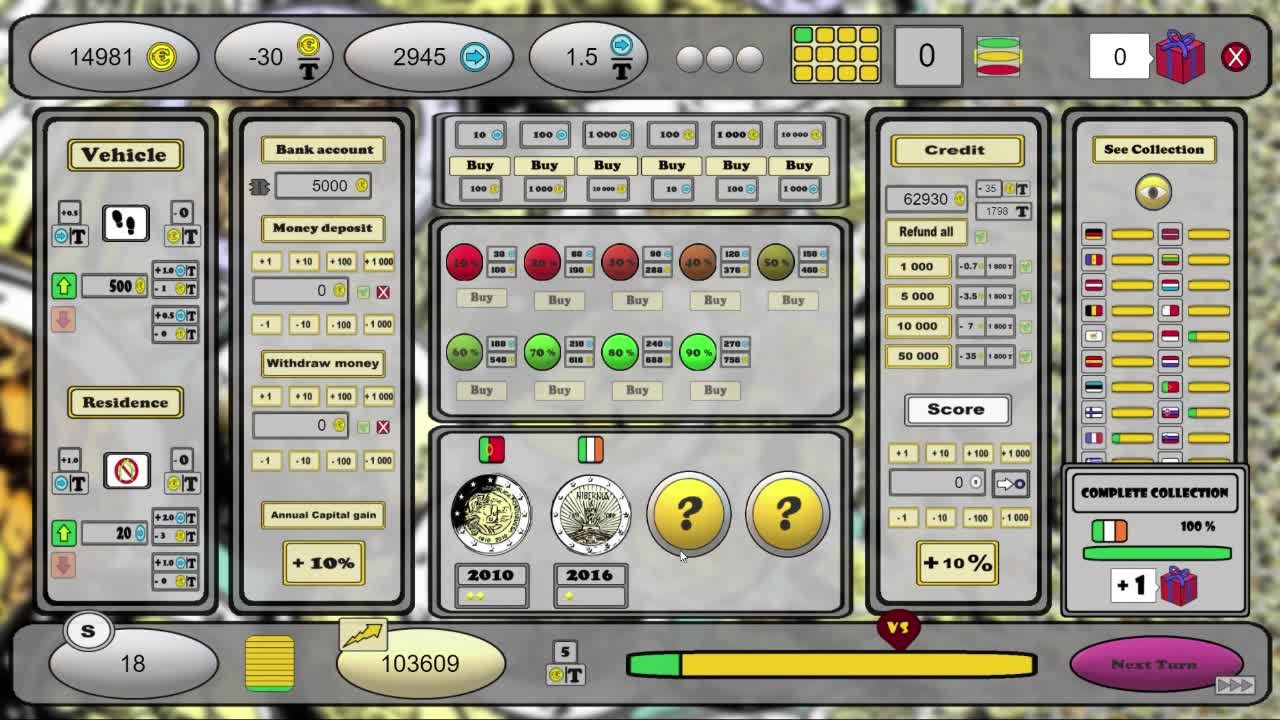Image resolution: width=1280 pixels, height=720 pixels.
Task: Open the Score section
Action: [956, 409]
